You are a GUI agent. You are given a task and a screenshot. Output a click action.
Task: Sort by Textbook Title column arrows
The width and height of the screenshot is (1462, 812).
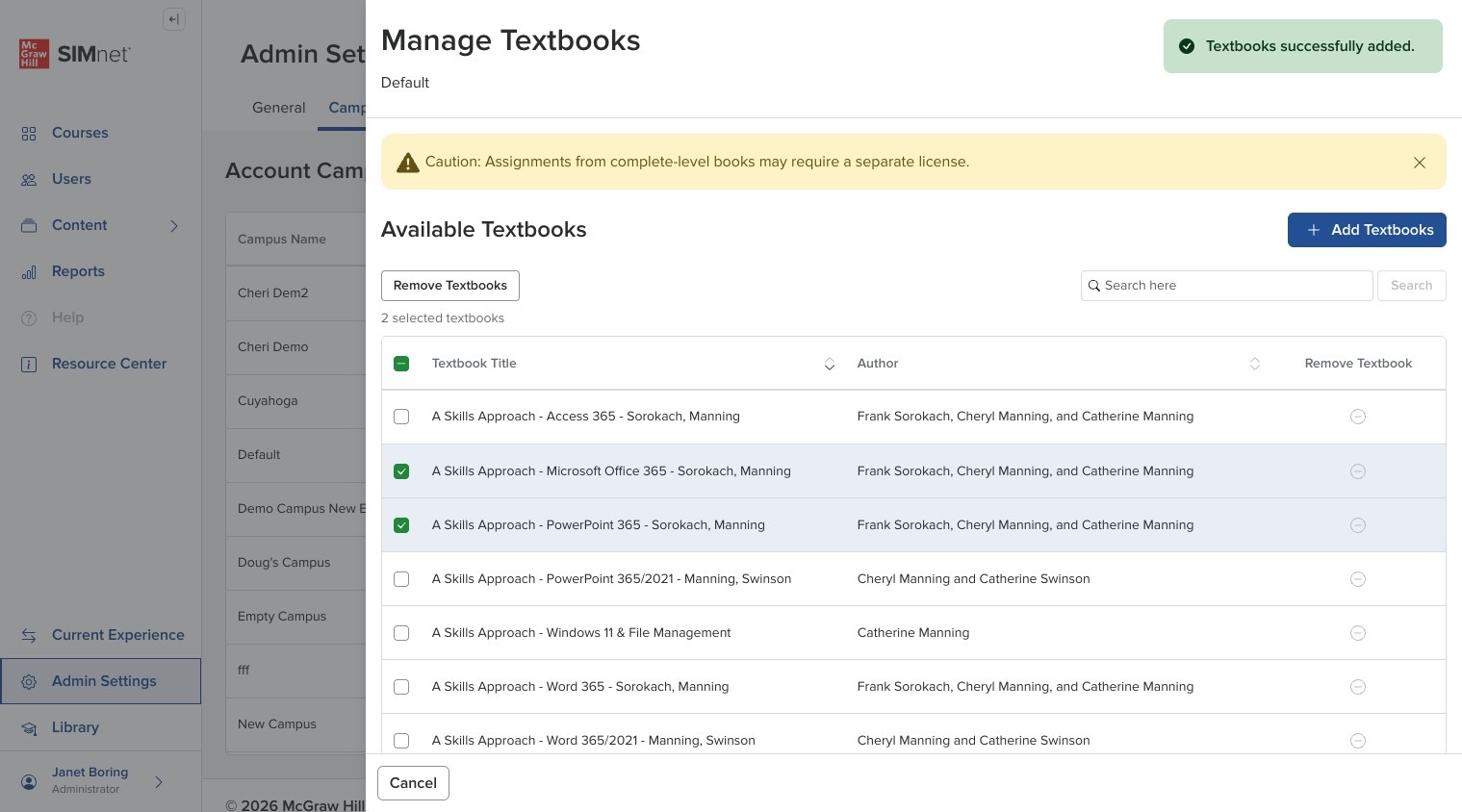pos(830,364)
